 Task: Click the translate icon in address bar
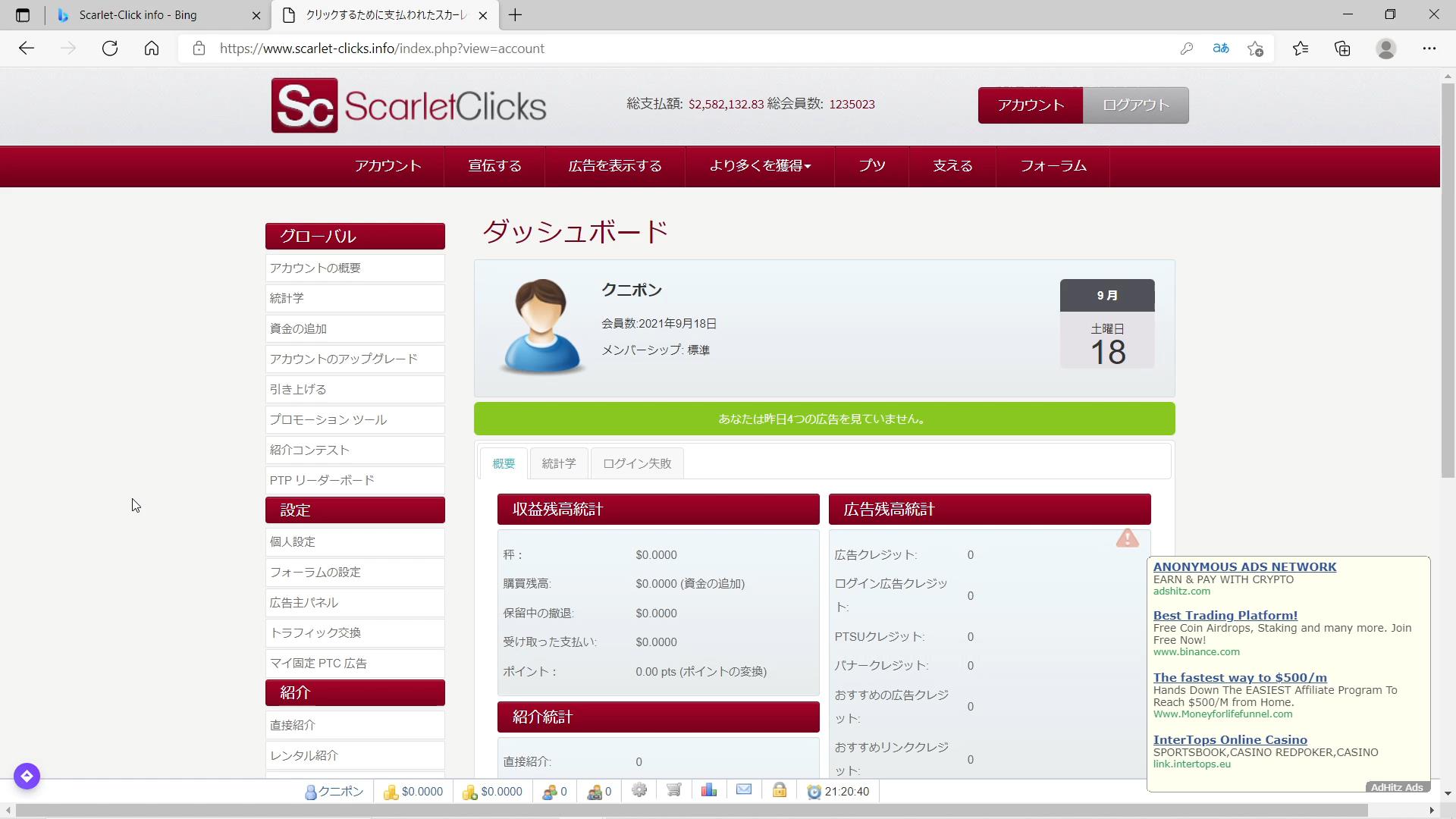coord(1221,49)
